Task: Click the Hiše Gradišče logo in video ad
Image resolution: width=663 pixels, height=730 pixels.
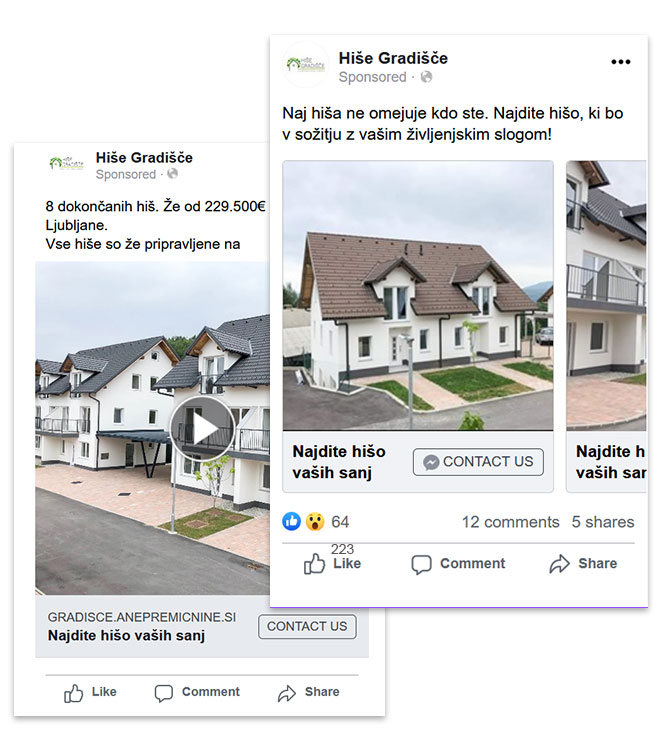Action: 67,164
